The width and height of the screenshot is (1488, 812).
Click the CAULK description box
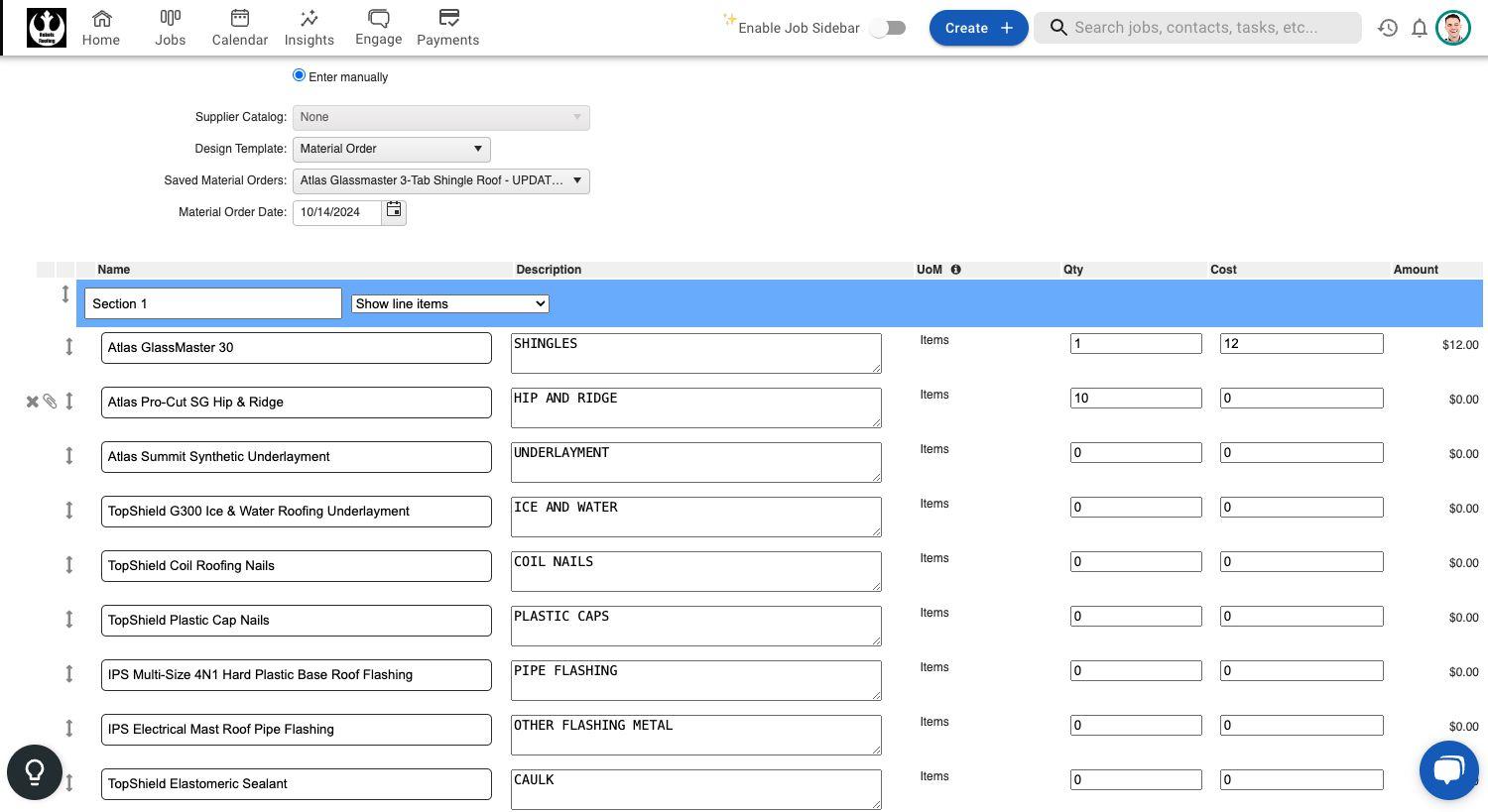point(696,790)
